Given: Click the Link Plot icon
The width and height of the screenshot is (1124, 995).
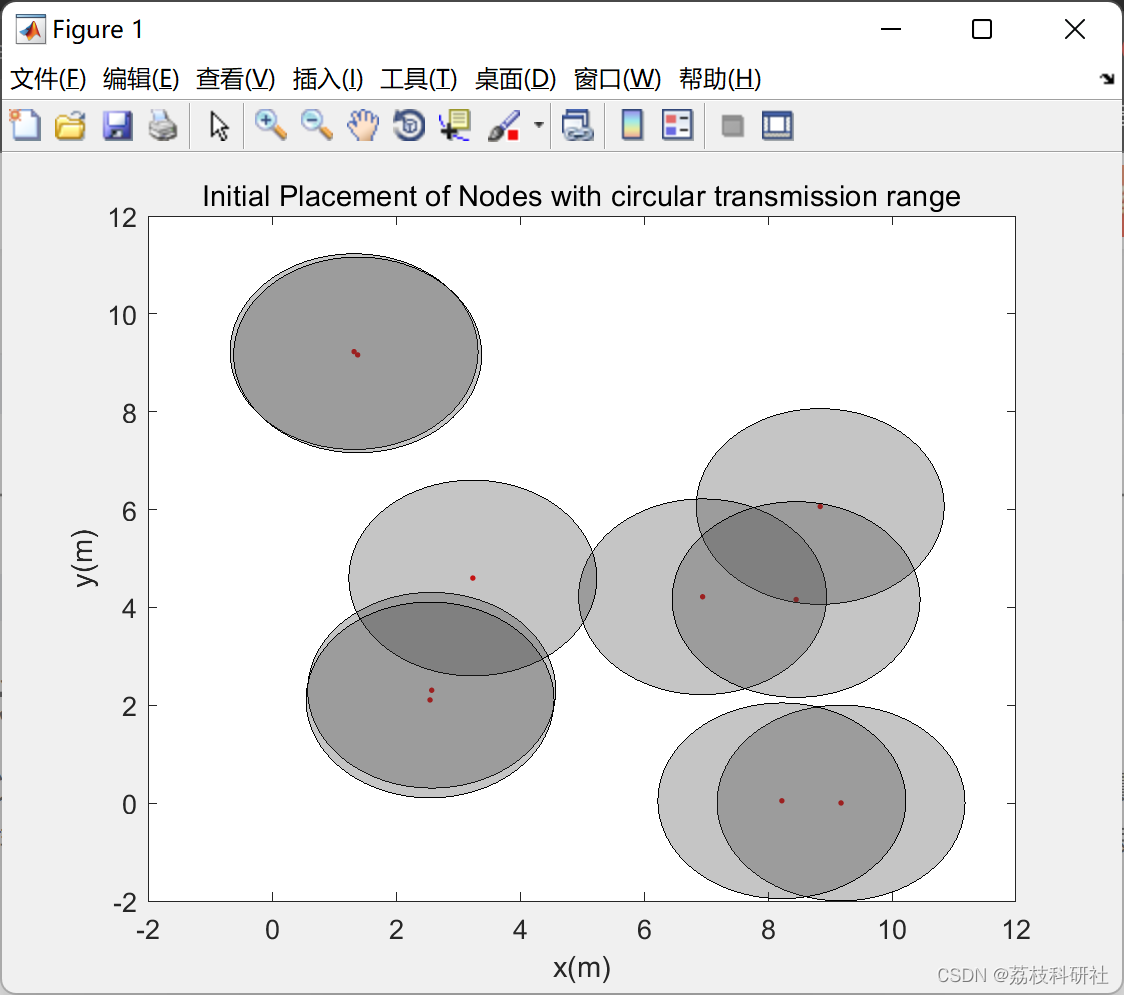Looking at the screenshot, I should 578,125.
